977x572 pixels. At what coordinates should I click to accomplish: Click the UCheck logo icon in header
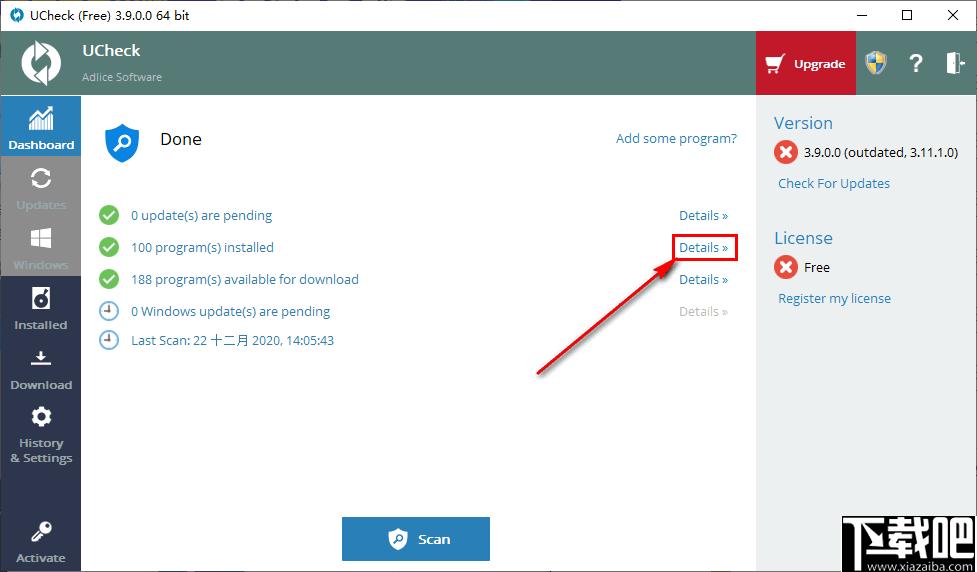tap(41, 63)
